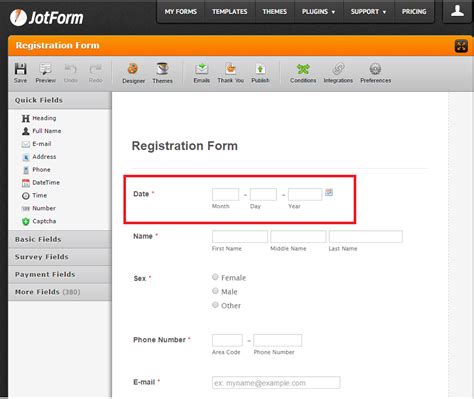
Task: Click the Day input box
Action: 263,194
